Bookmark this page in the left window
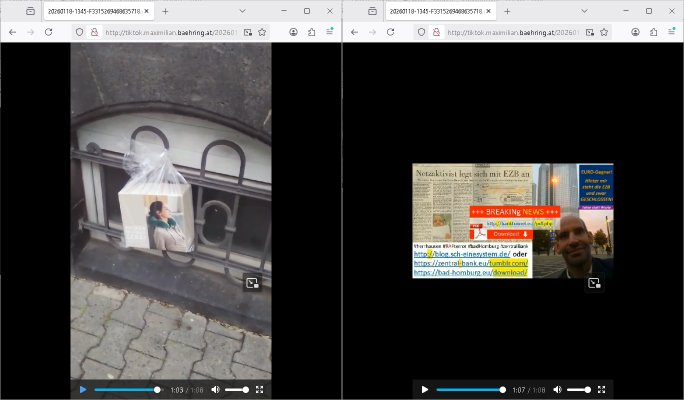Image resolution: width=684 pixels, height=400 pixels. tap(262, 32)
